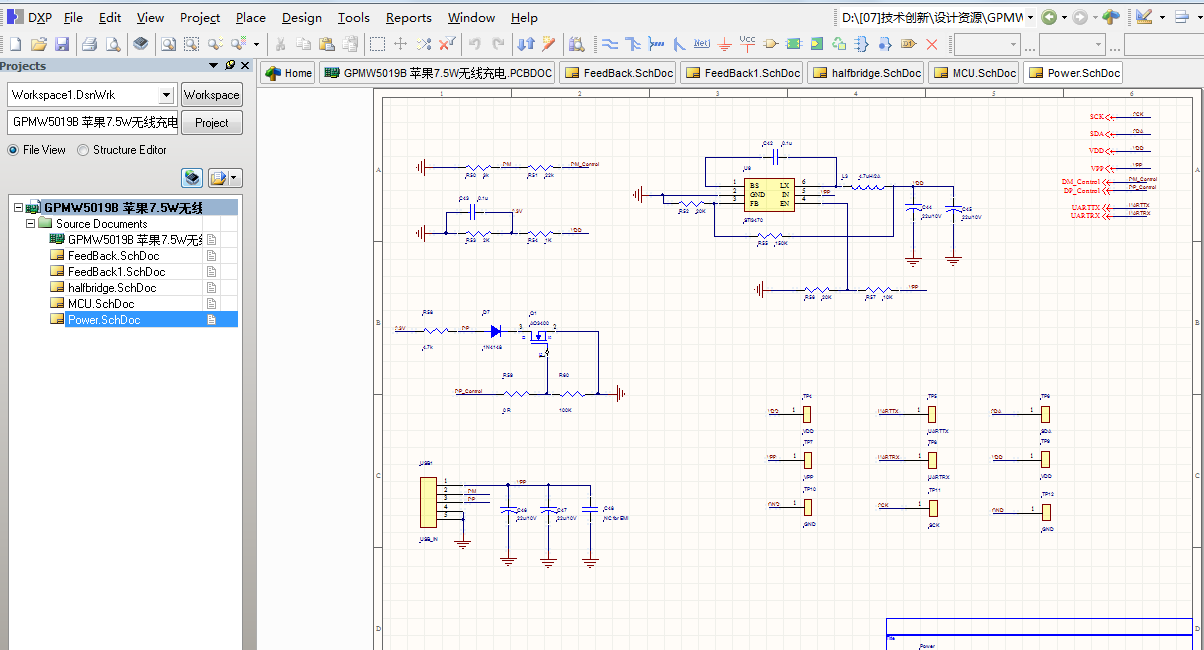
Task: Pin the Projects panel
Action: tap(230, 65)
